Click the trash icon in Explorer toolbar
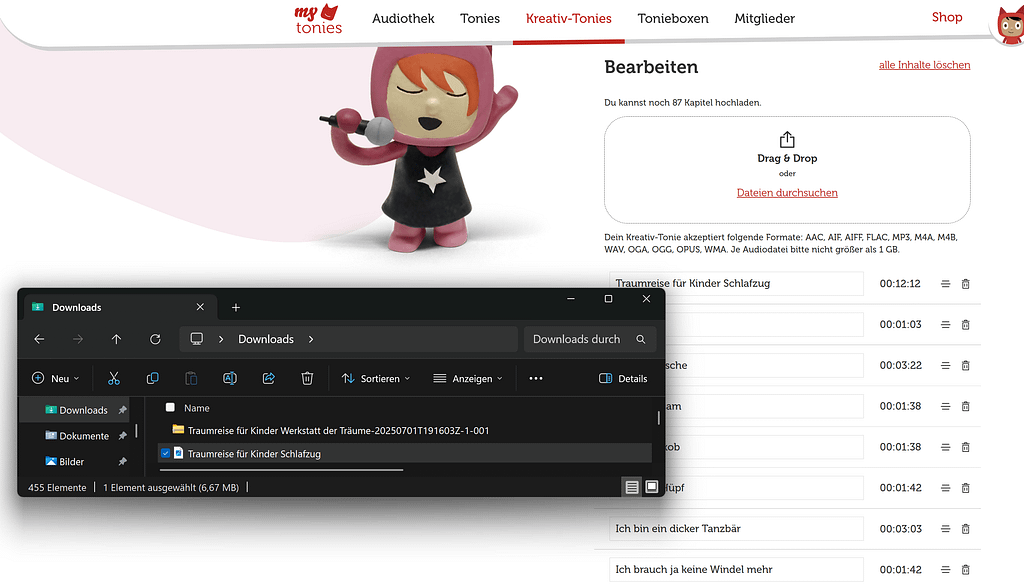 click(x=307, y=379)
